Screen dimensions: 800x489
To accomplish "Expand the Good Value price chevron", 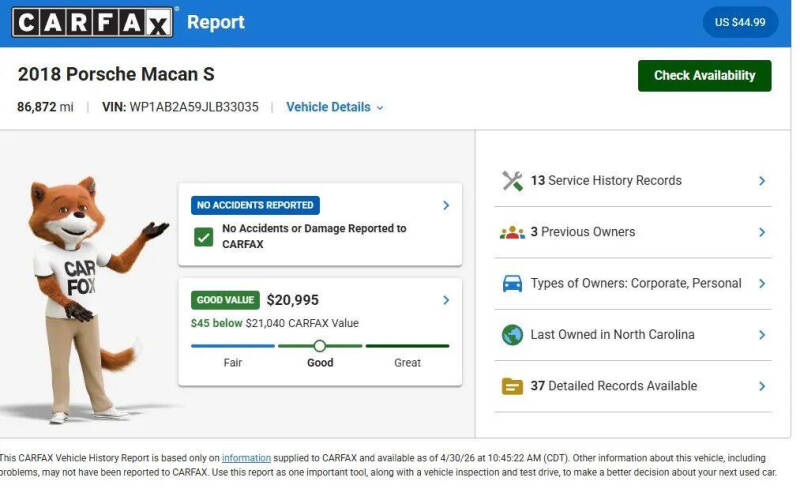I will tap(446, 300).
